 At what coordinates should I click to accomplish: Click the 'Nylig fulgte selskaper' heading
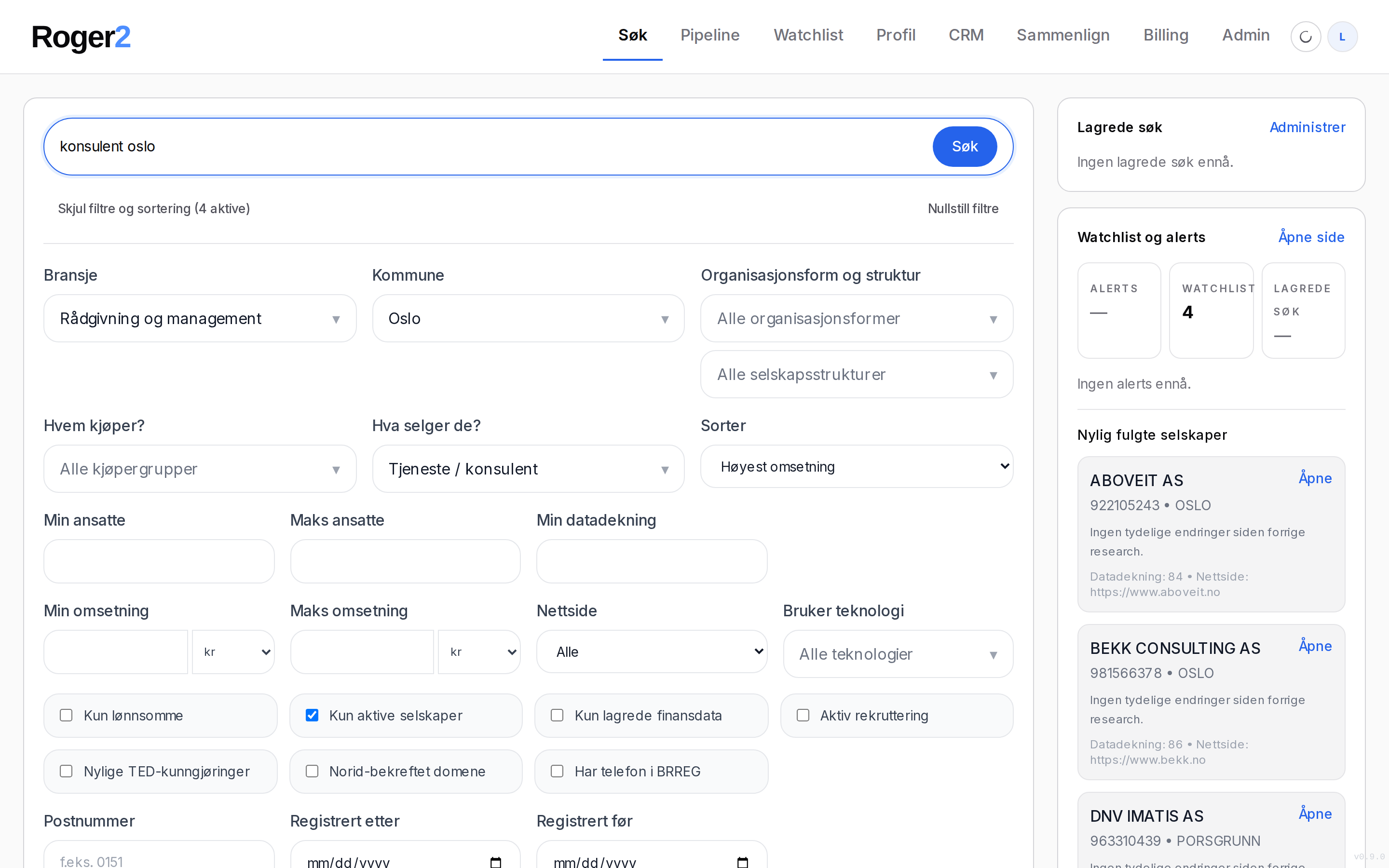coord(1152,435)
